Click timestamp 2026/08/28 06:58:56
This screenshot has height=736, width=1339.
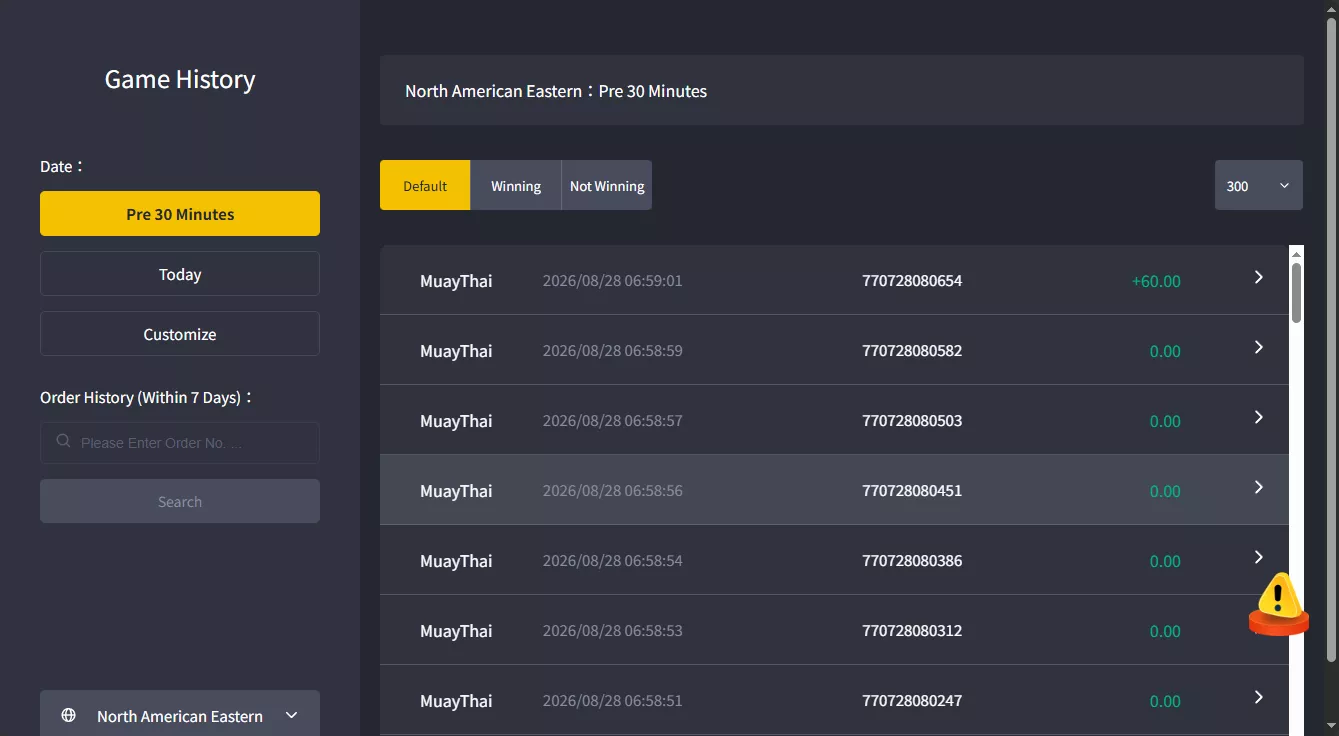point(612,491)
